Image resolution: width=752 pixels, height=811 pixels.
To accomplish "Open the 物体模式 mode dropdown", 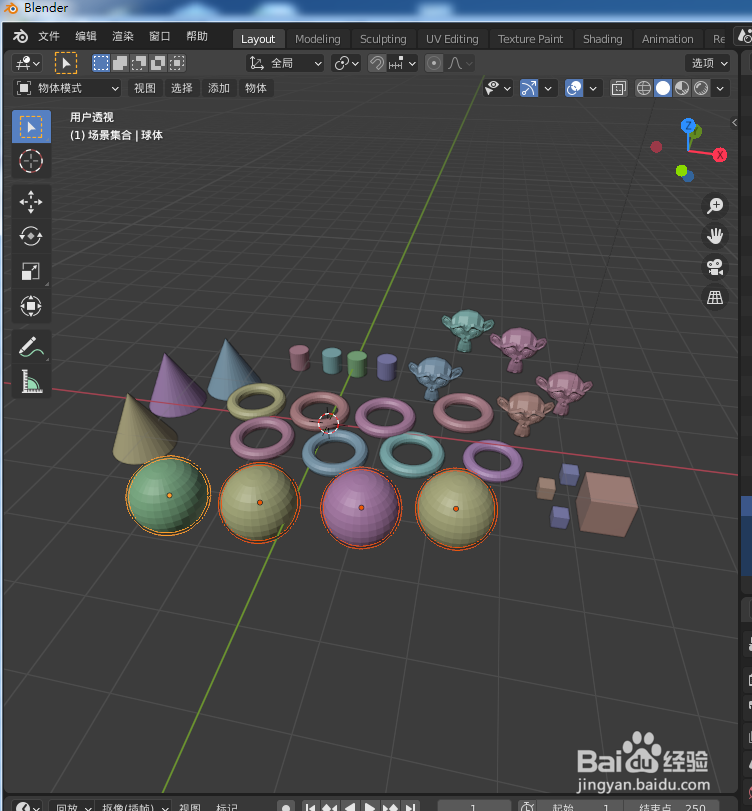I will tap(67, 88).
